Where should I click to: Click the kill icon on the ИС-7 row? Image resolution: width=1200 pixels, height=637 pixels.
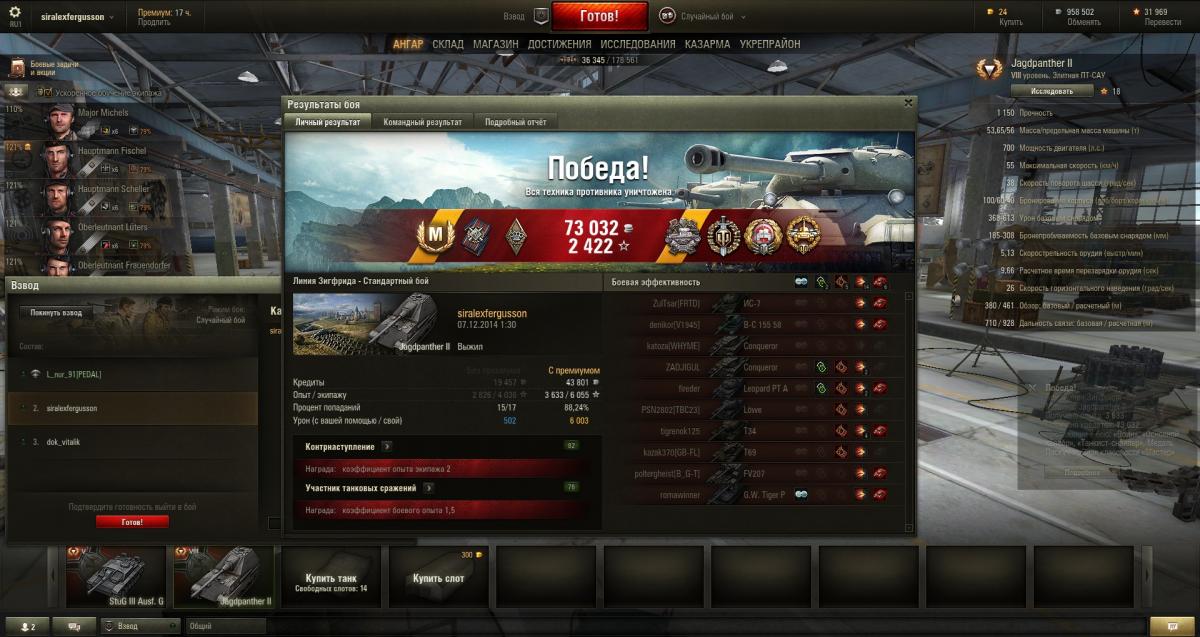(880, 302)
